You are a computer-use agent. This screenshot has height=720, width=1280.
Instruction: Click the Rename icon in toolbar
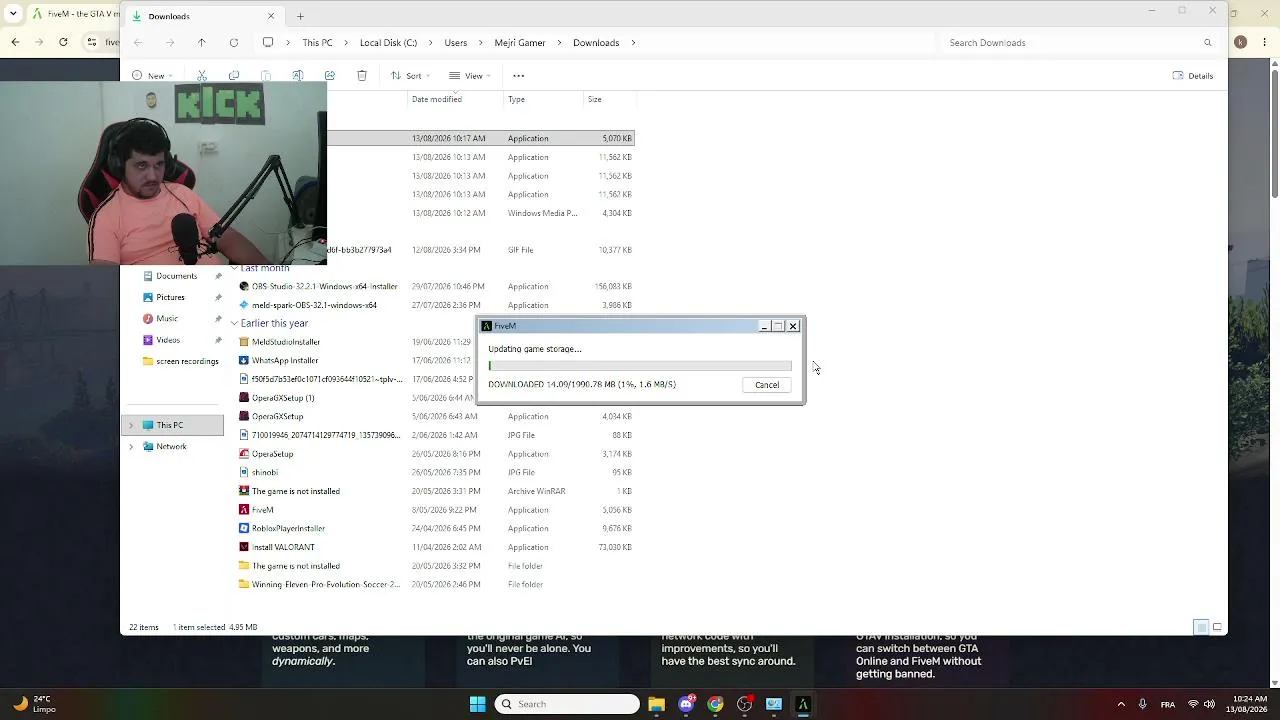pos(298,76)
